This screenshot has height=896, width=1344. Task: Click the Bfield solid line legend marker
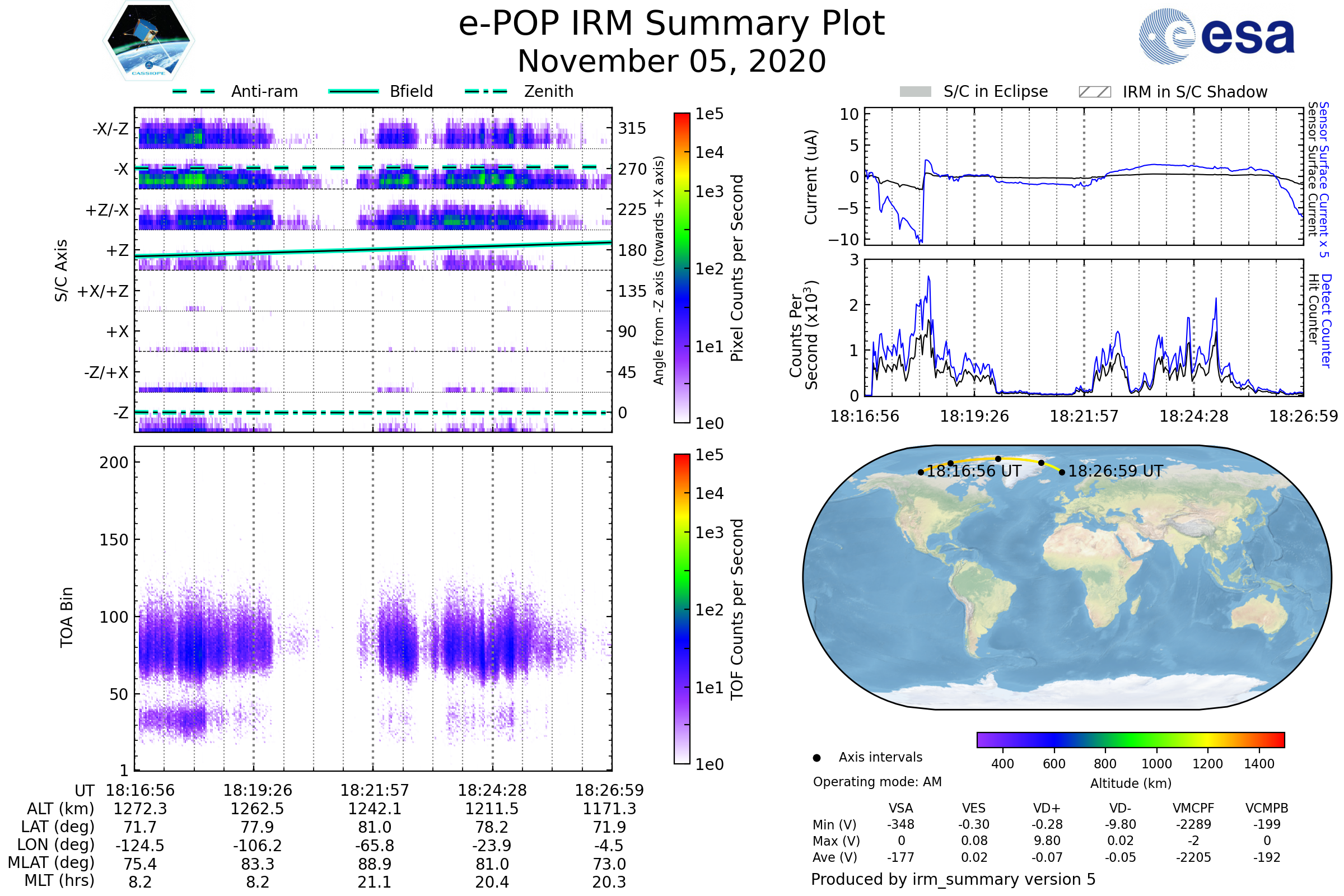[353, 91]
